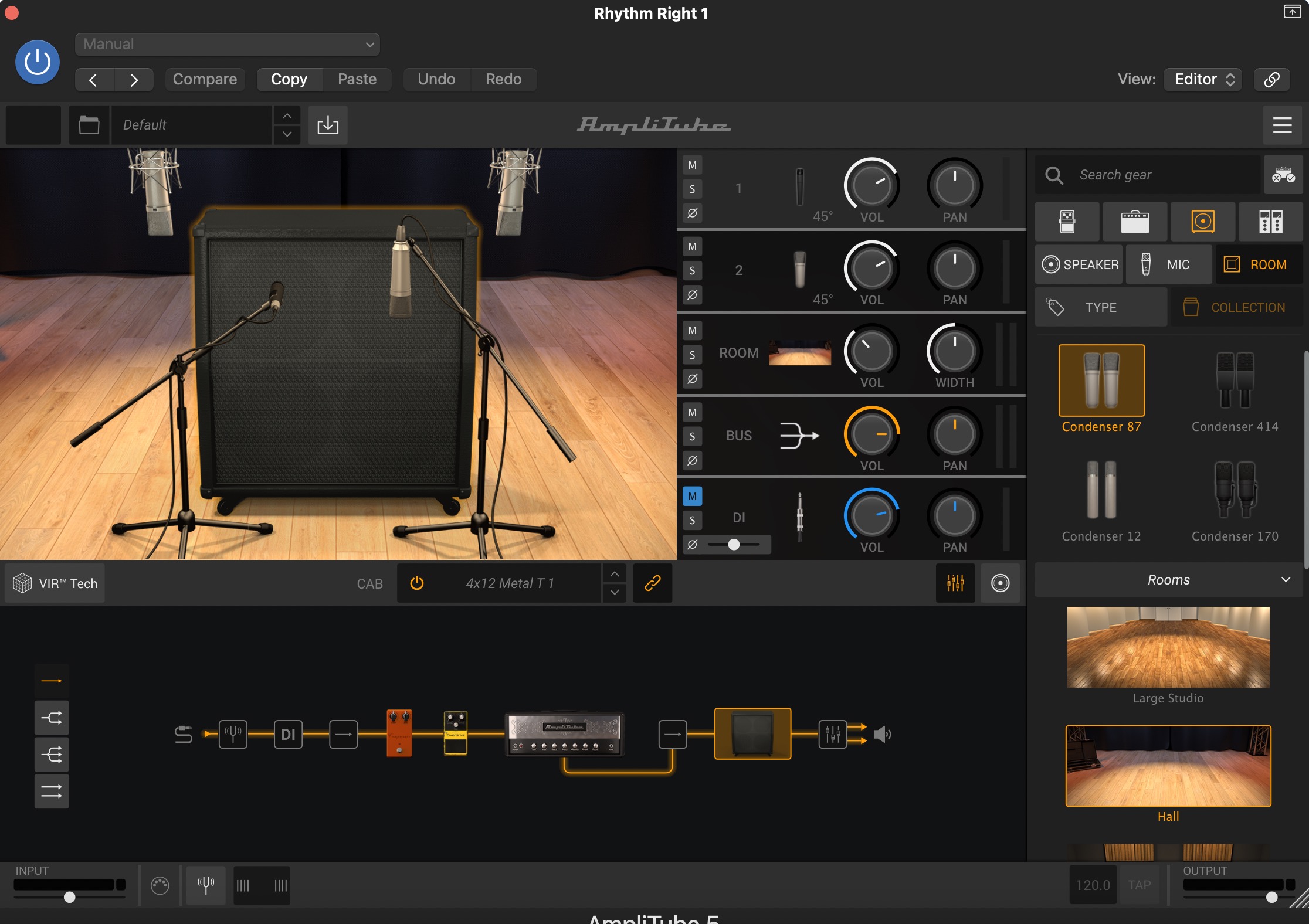Solo the DI channel
The width and height of the screenshot is (1309, 924).
tap(693, 520)
